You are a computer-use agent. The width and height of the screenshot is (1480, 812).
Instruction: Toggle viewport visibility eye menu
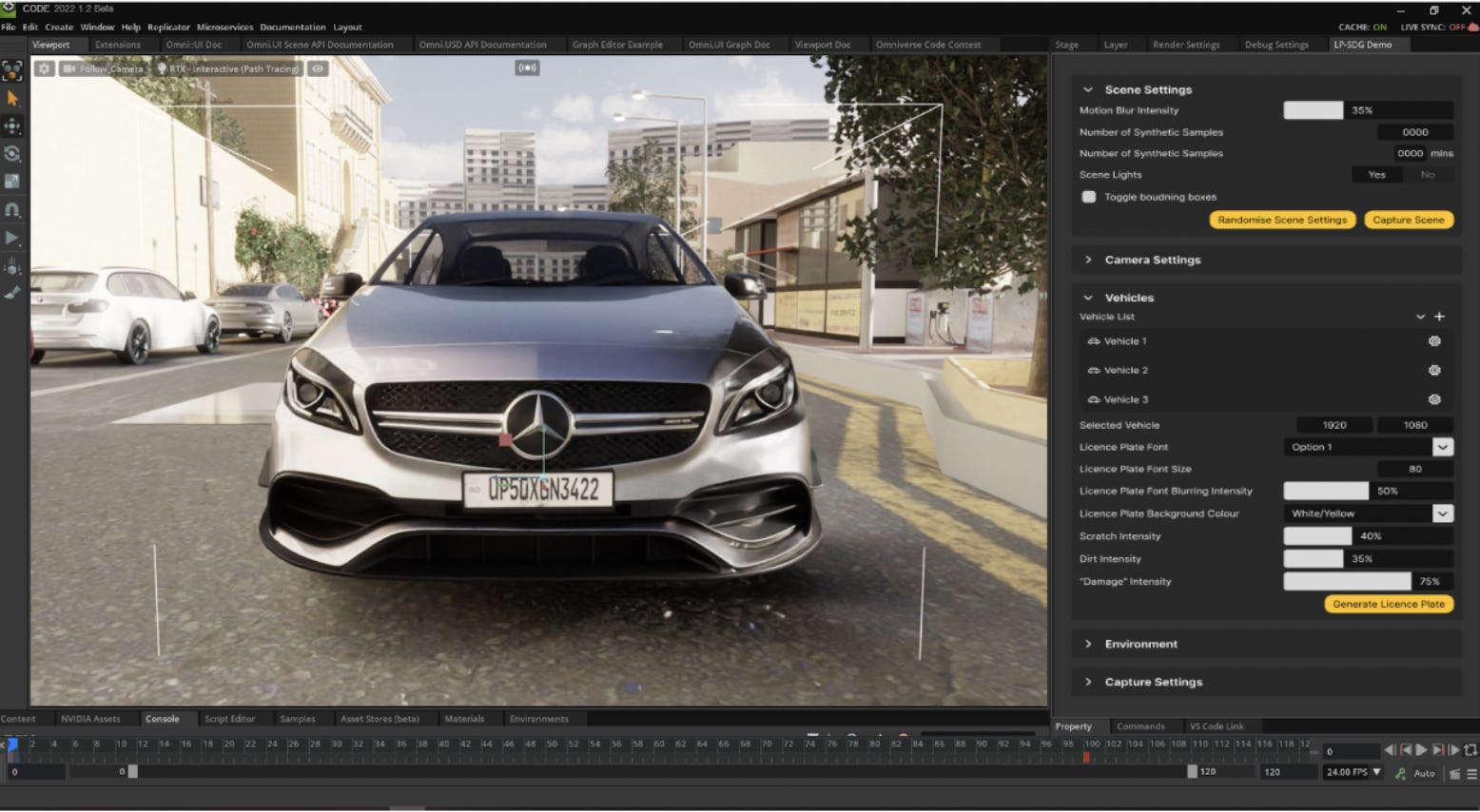318,68
